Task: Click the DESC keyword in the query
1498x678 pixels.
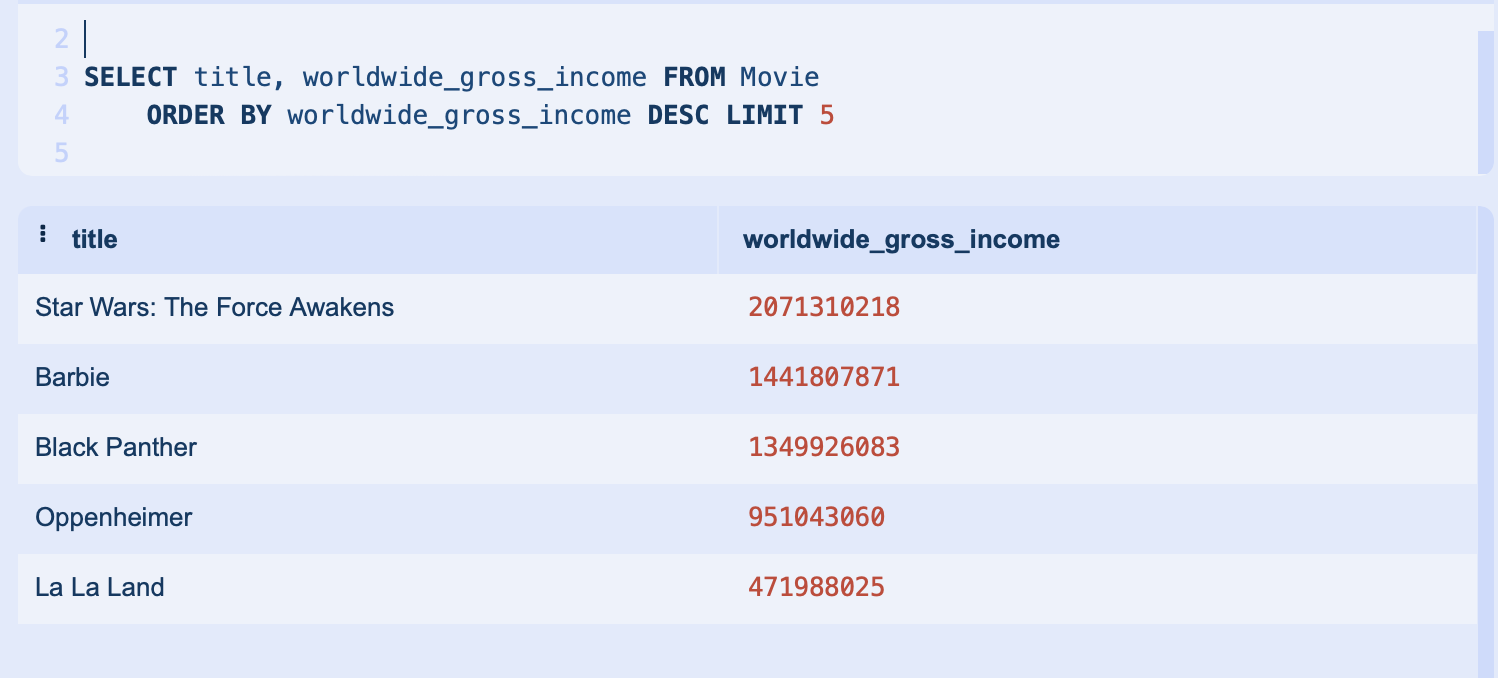Action: pyautogui.click(x=679, y=116)
